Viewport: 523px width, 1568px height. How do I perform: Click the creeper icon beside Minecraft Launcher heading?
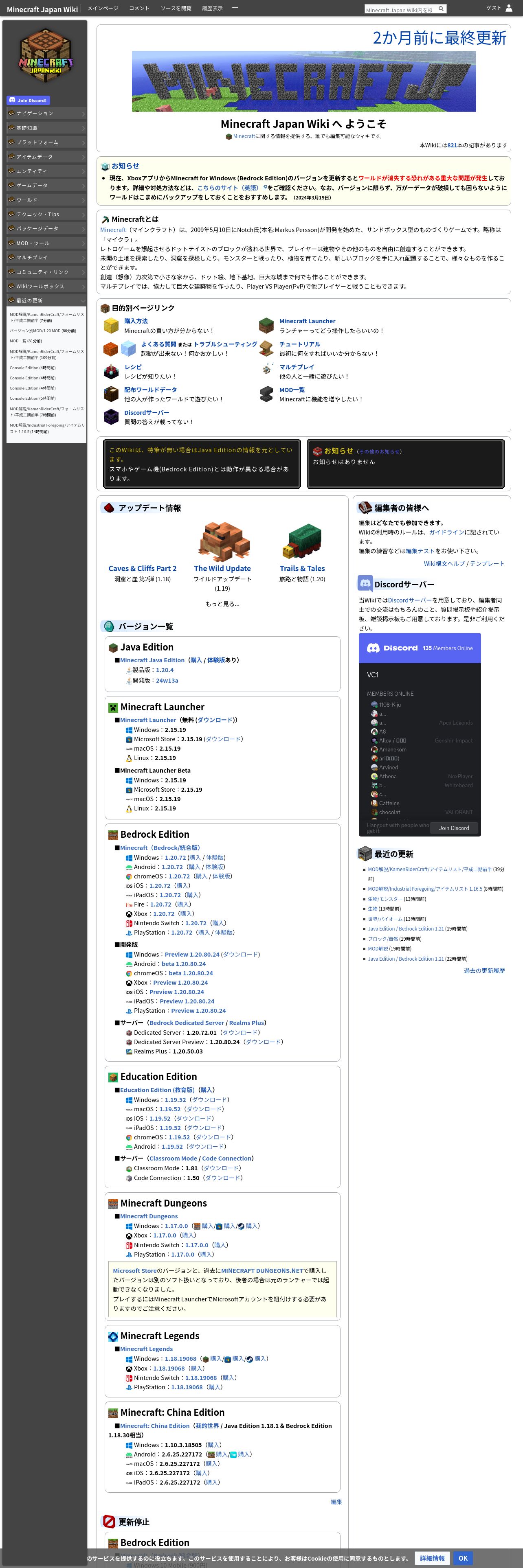[113, 707]
